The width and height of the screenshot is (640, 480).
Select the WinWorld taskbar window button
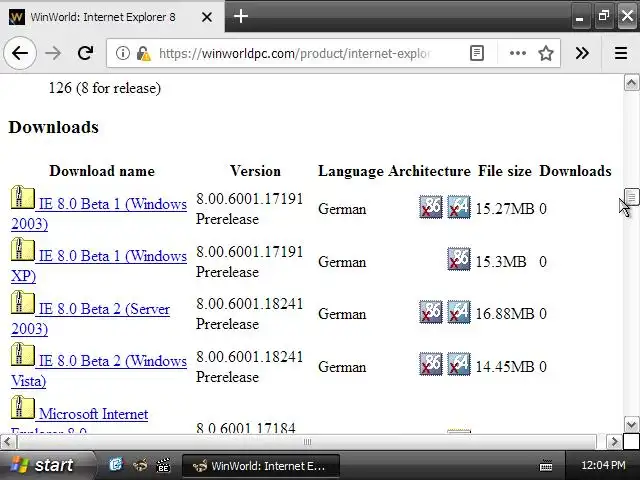click(260, 466)
